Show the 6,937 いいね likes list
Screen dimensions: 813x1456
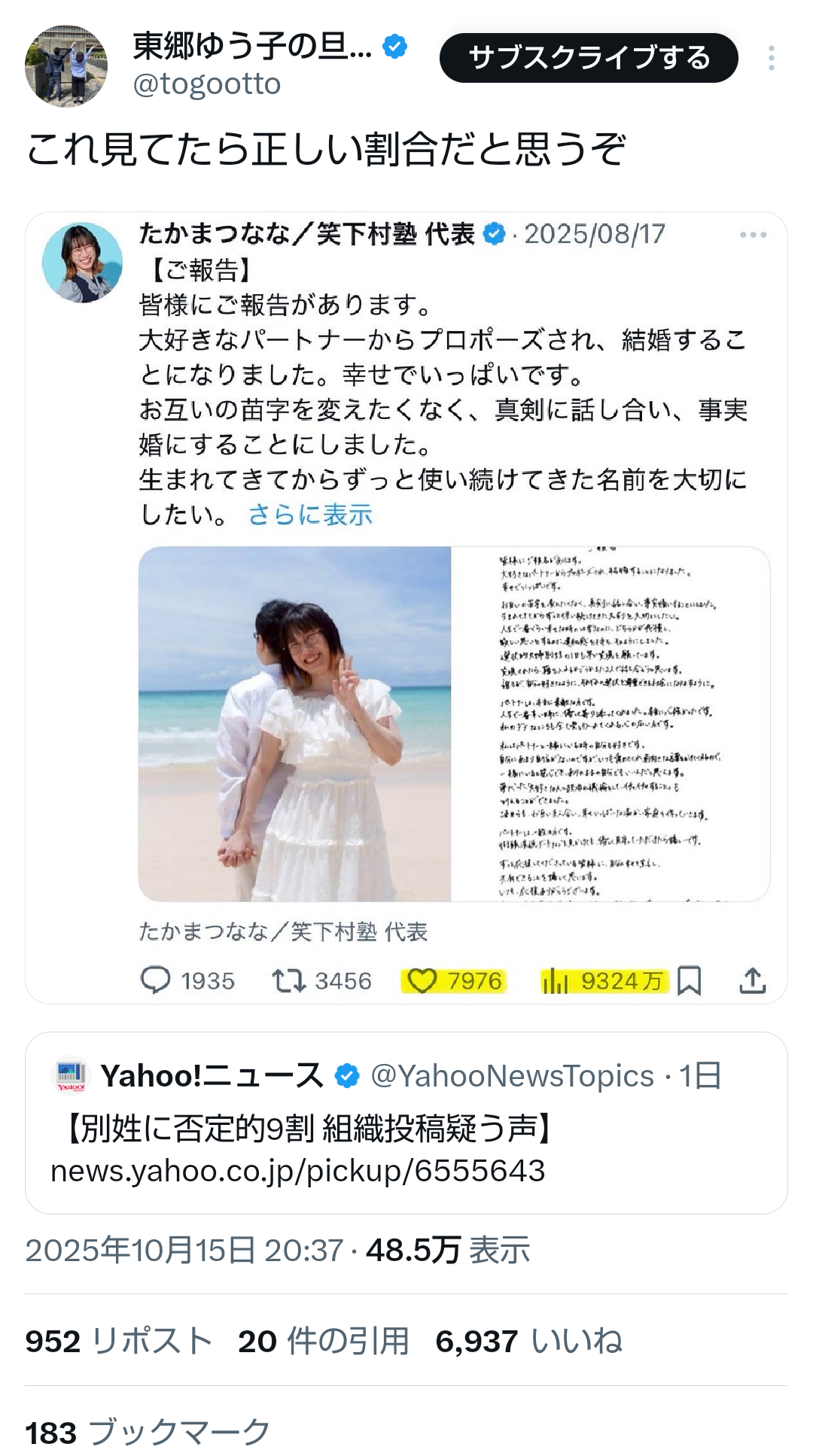529,1341
